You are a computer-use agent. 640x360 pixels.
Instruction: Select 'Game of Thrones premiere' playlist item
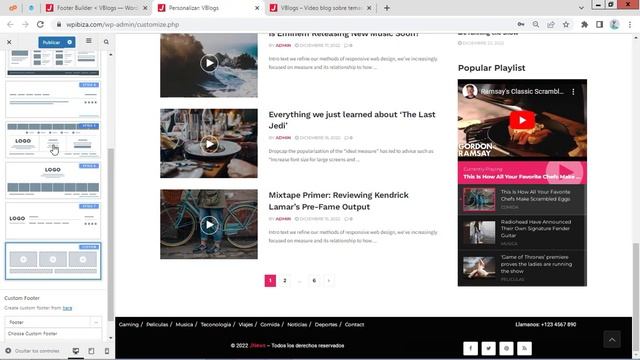tap(522, 267)
